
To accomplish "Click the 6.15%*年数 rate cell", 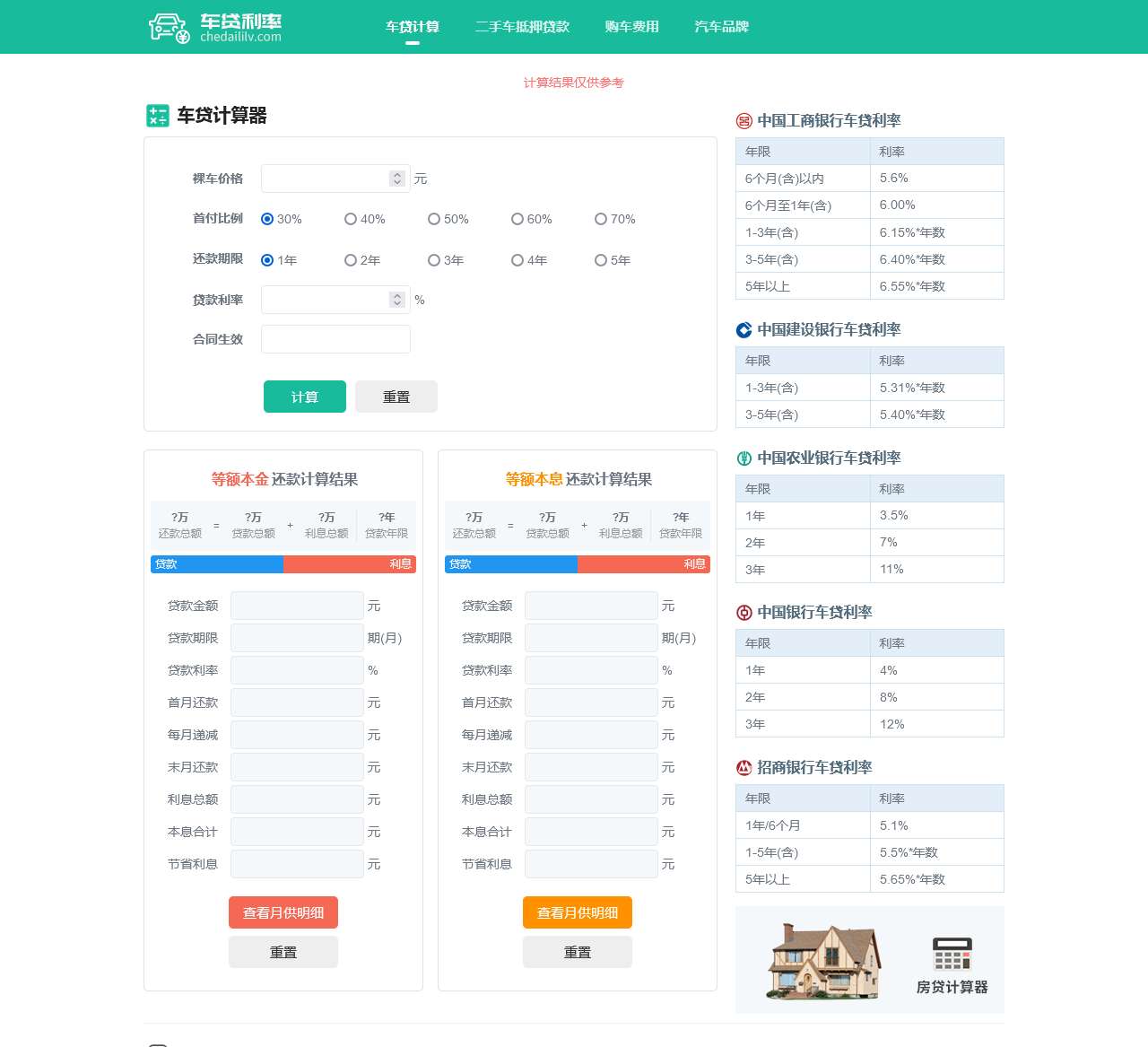I will (x=936, y=232).
